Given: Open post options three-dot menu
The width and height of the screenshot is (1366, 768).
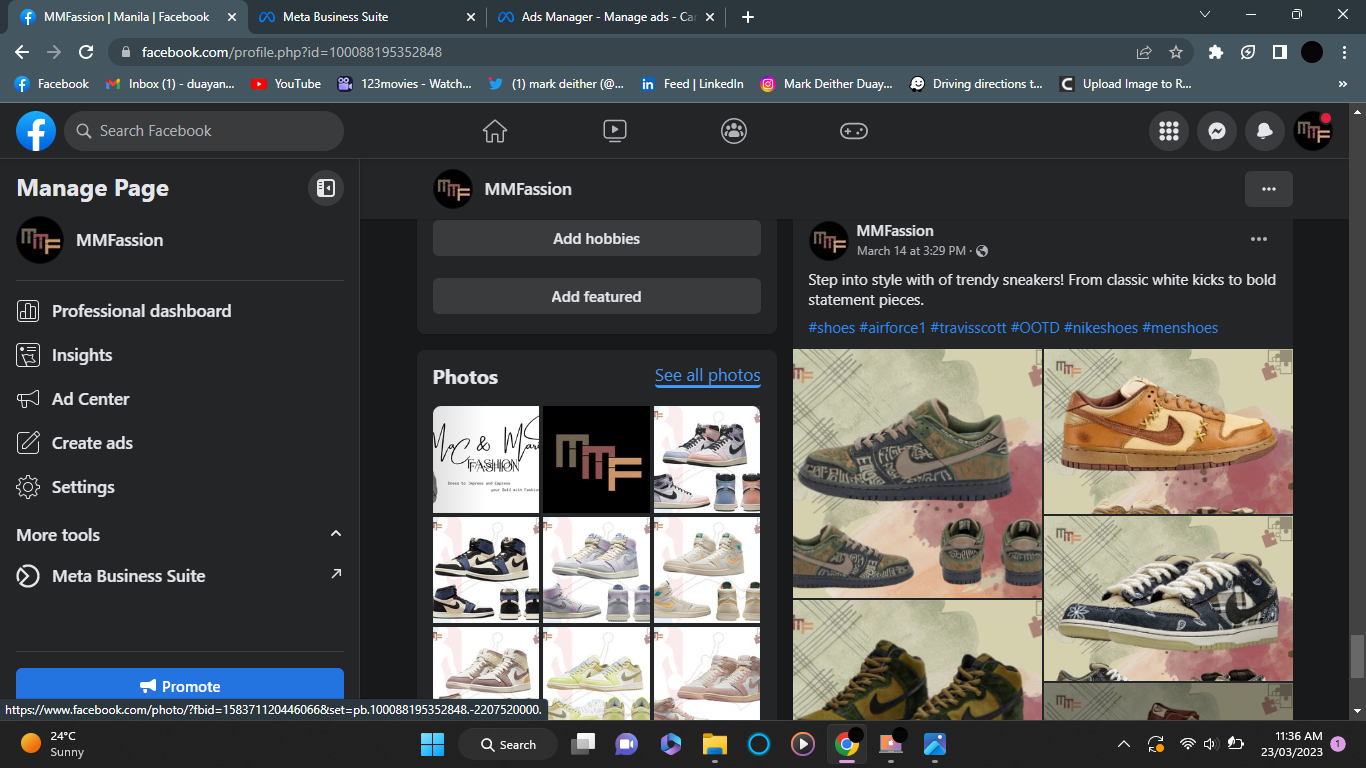Looking at the screenshot, I should point(1259,239).
